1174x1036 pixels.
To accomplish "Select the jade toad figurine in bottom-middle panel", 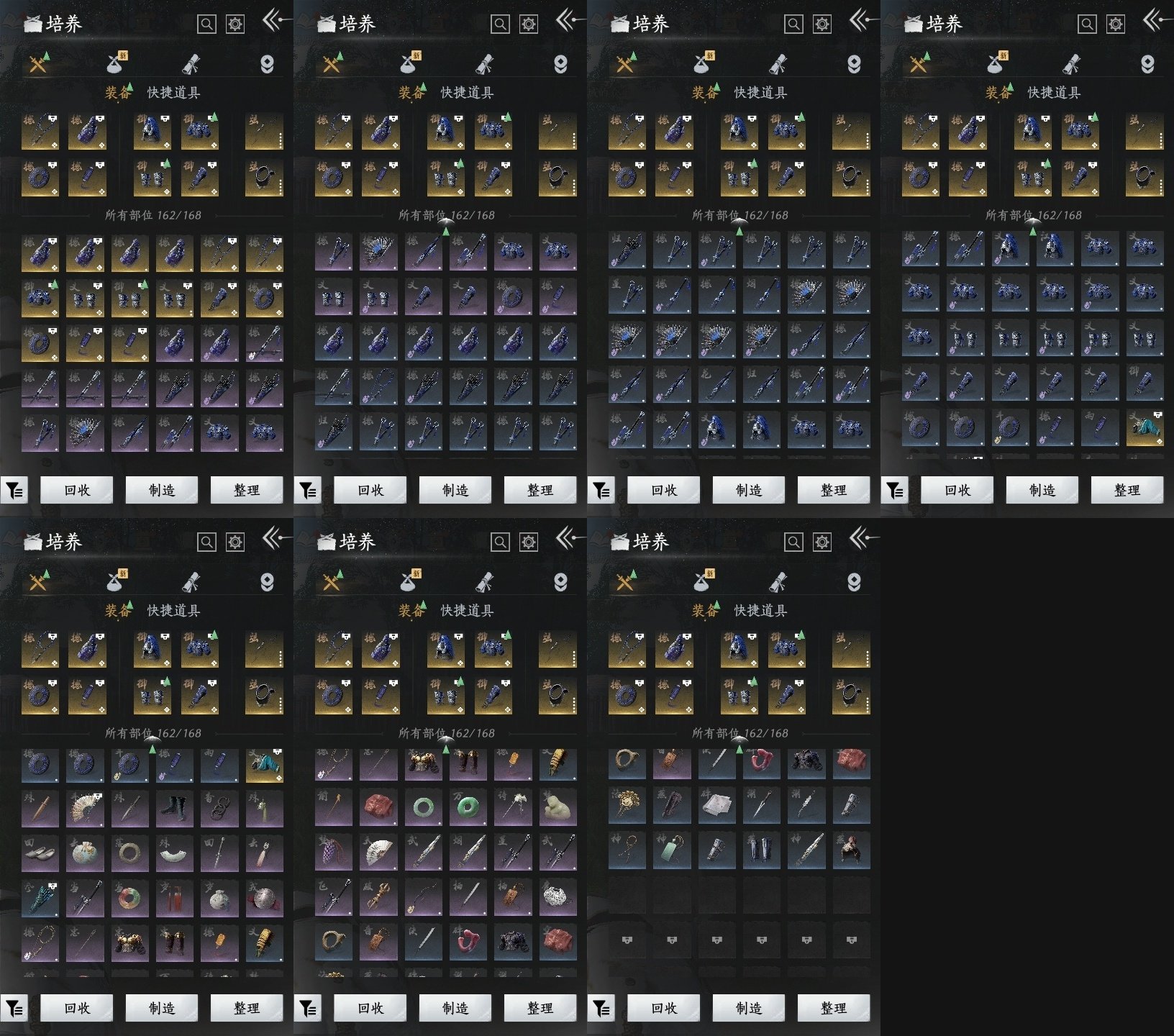I will (x=558, y=807).
